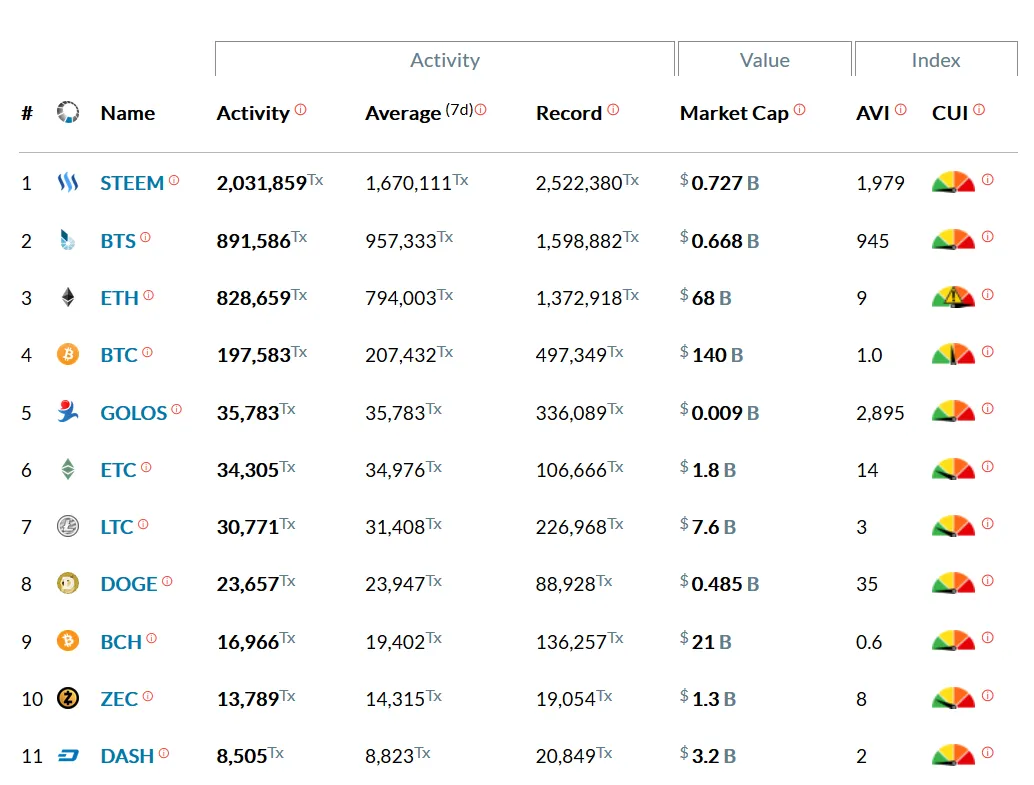1034x785 pixels.
Task: Click the GOLOS coin logo icon
Action: coord(68,412)
